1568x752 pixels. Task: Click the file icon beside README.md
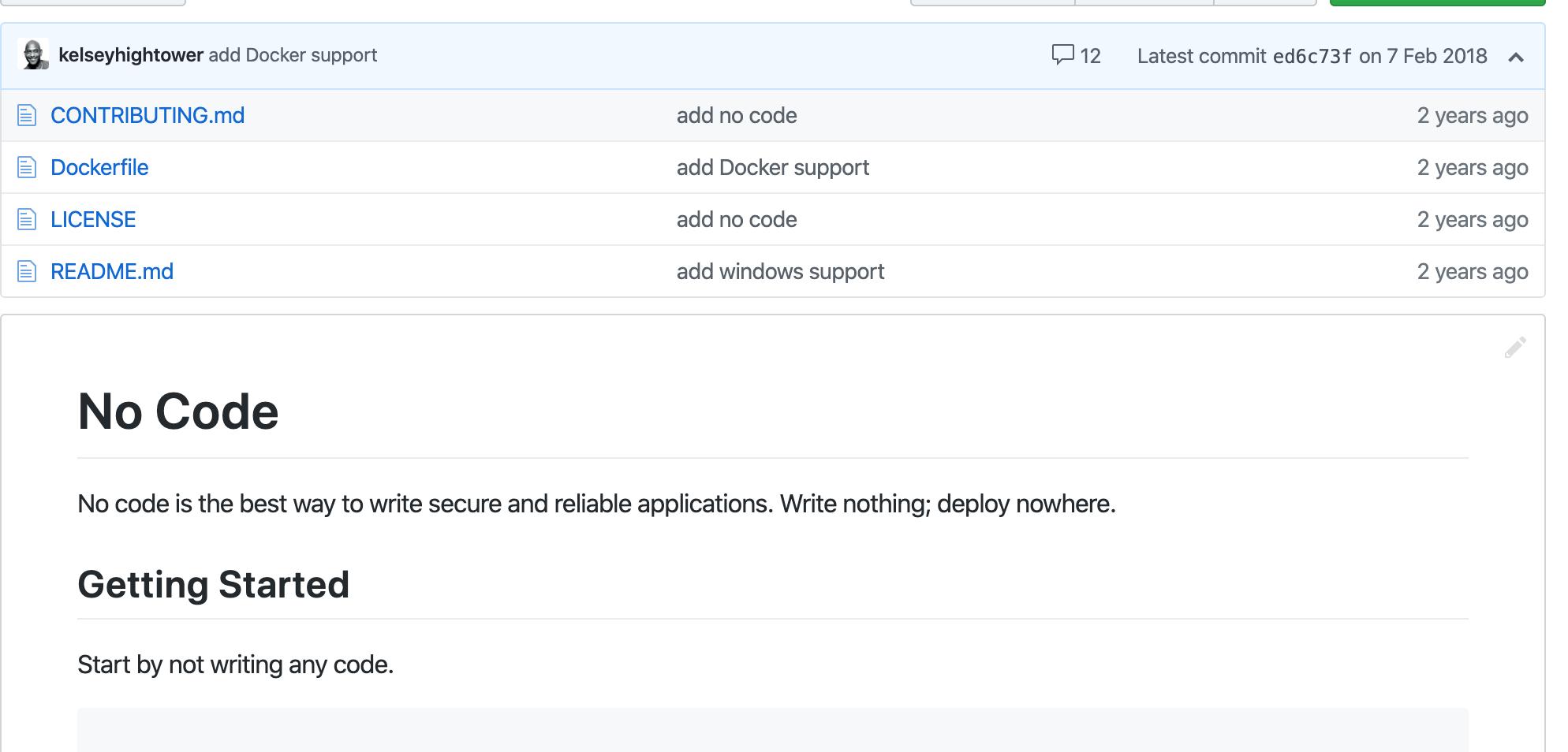(x=27, y=272)
